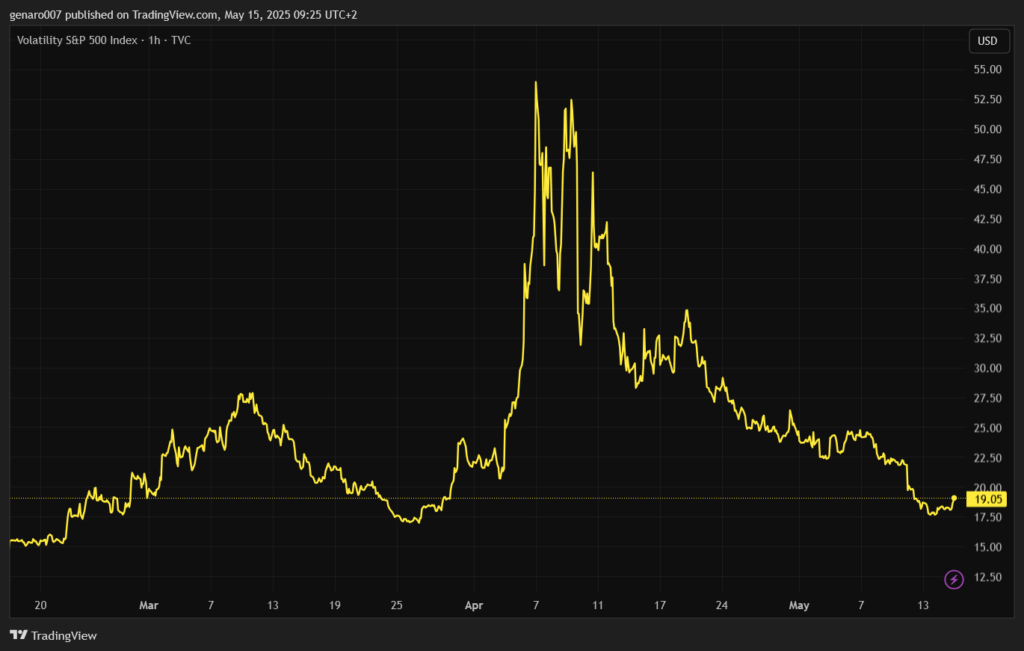
Task: Select the 20 date label on time axis
Action: (x=40, y=605)
